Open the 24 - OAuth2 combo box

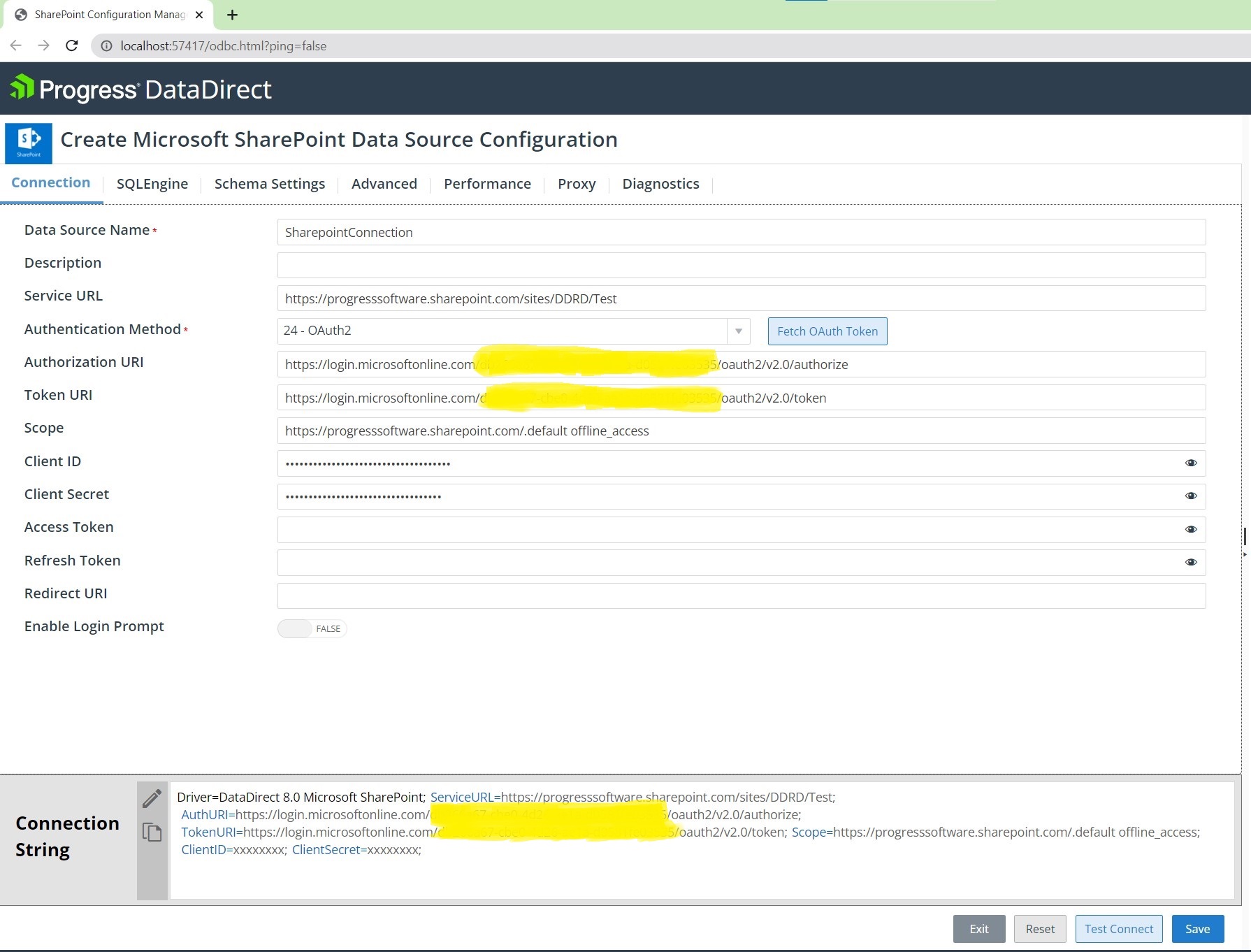(503, 331)
